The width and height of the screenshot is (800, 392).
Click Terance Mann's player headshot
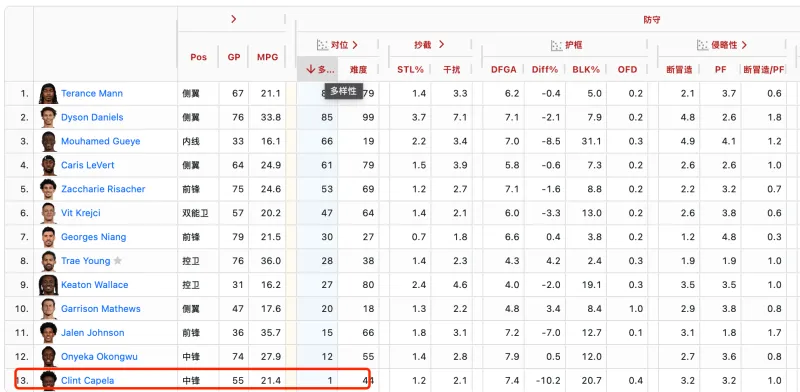[48, 93]
